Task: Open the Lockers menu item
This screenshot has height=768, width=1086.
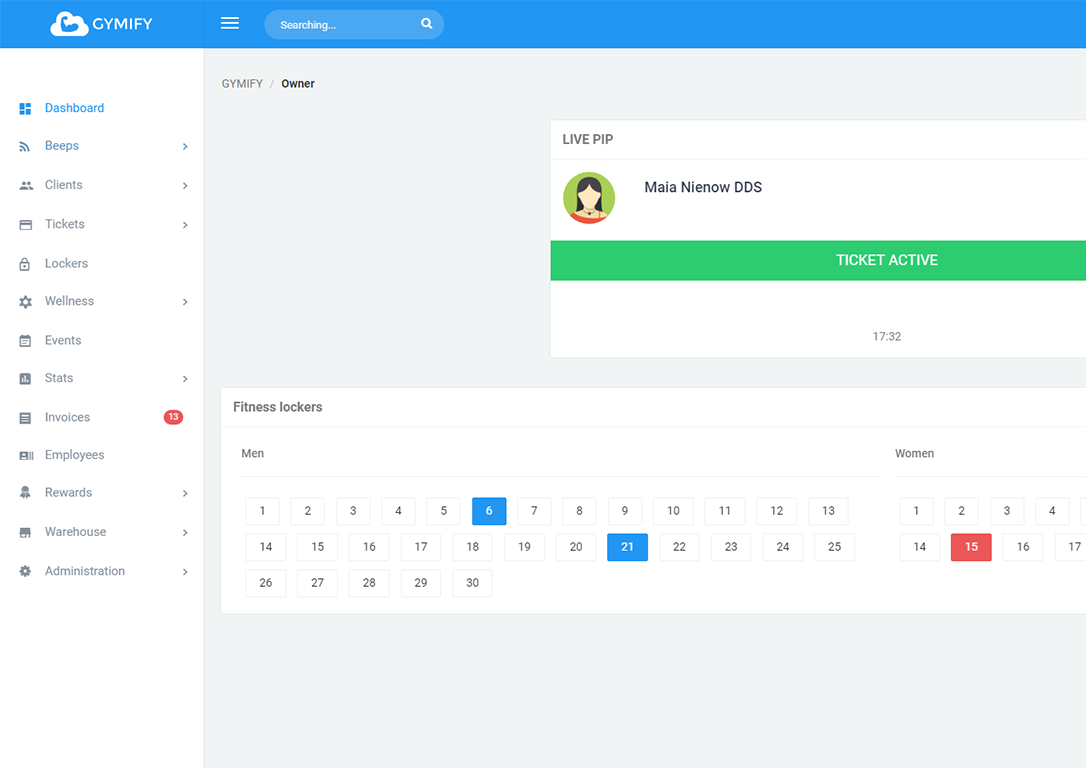Action: coord(102,263)
